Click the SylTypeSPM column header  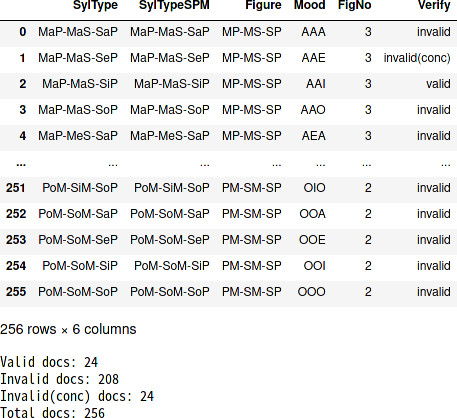pos(174,5)
